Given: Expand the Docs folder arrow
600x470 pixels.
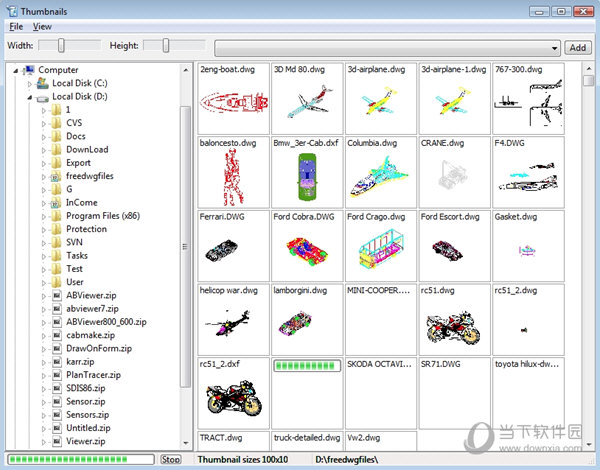Looking at the screenshot, I should point(44,137).
